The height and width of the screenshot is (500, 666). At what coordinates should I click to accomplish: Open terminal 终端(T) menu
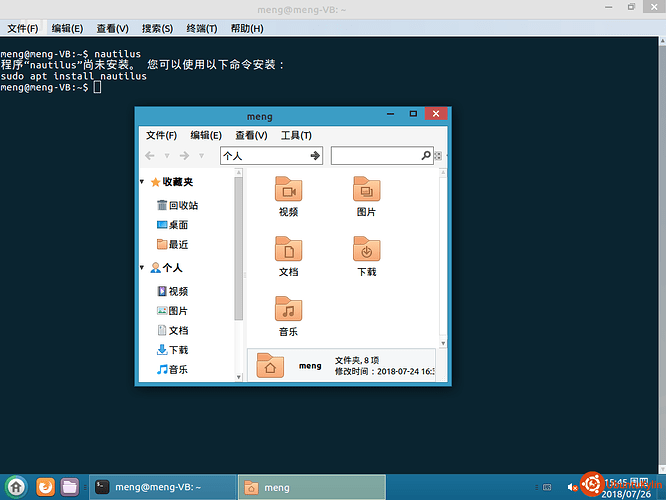(202, 28)
